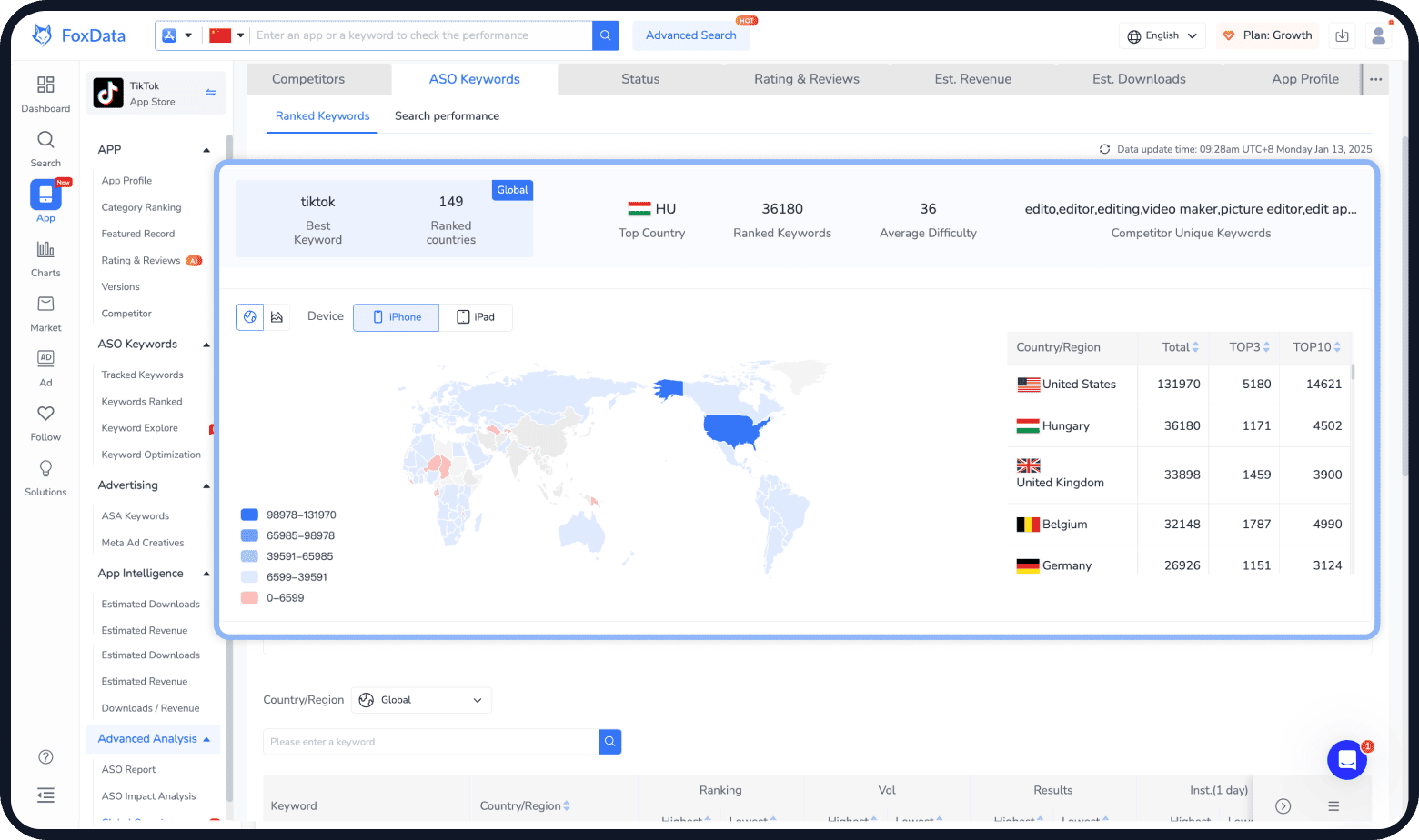Select the iPhone device option
1419x840 pixels.
(397, 317)
